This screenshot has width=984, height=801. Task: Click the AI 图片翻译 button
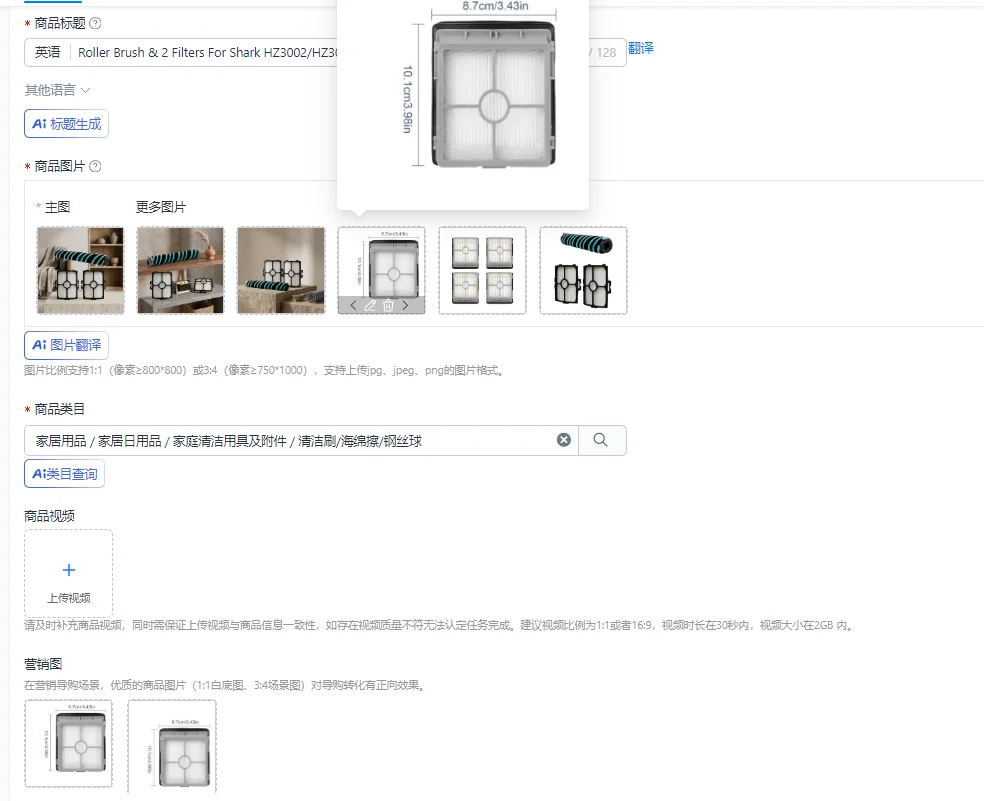coord(67,345)
